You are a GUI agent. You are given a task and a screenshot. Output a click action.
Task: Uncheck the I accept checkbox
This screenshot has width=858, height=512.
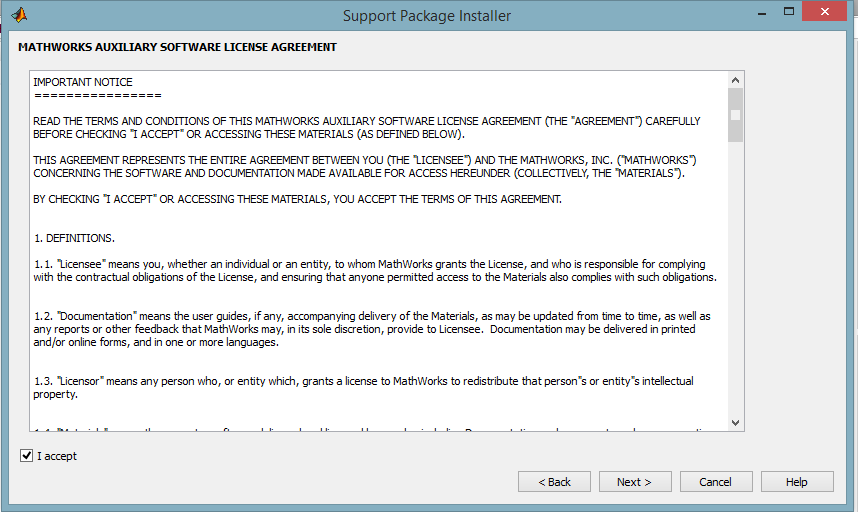[26, 456]
